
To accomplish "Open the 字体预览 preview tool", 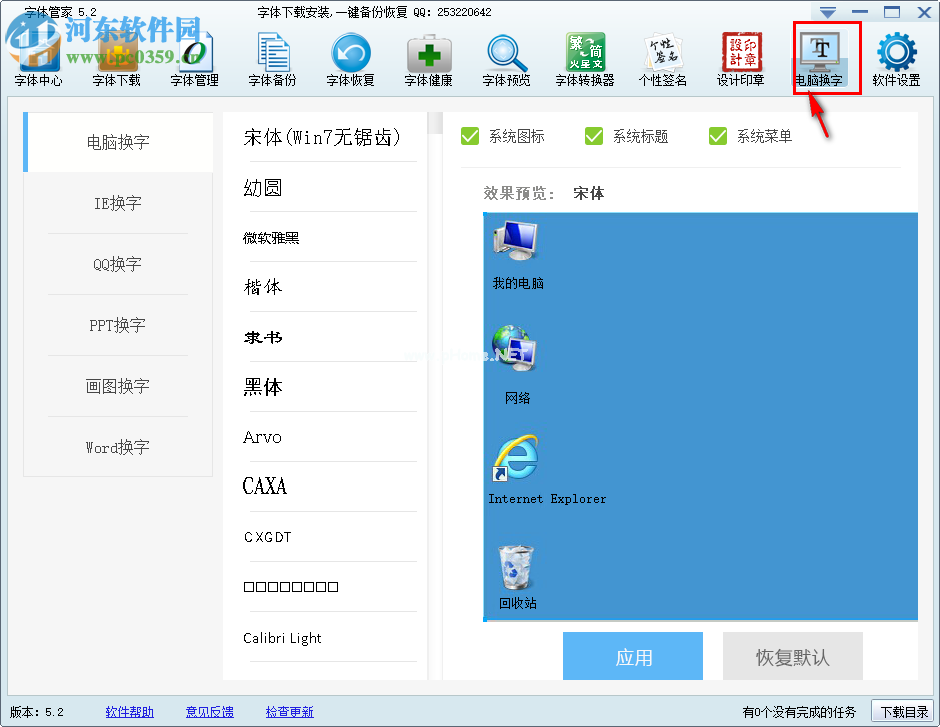I will click(x=505, y=58).
